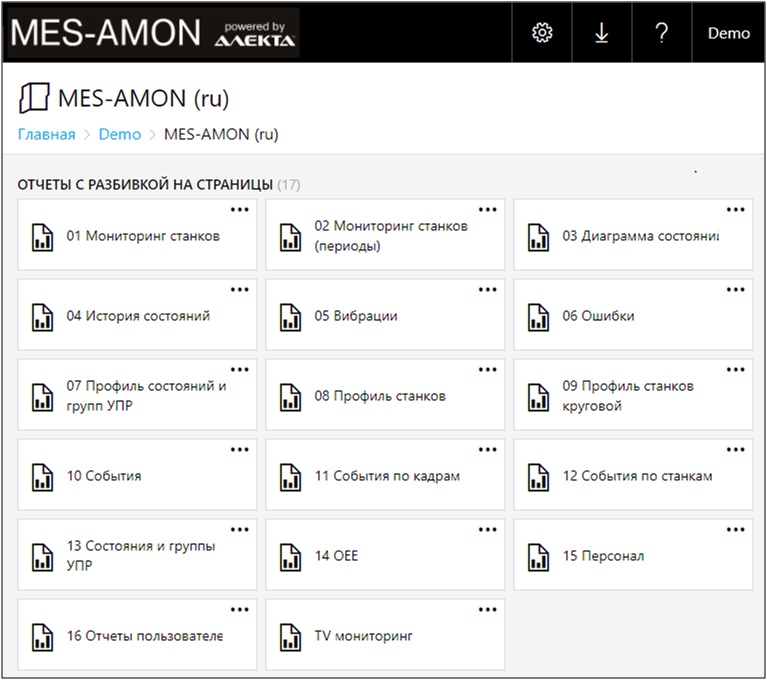Click the report icon of 08 Профиль станков
The width and height of the screenshot is (767, 680).
pyautogui.click(x=291, y=397)
